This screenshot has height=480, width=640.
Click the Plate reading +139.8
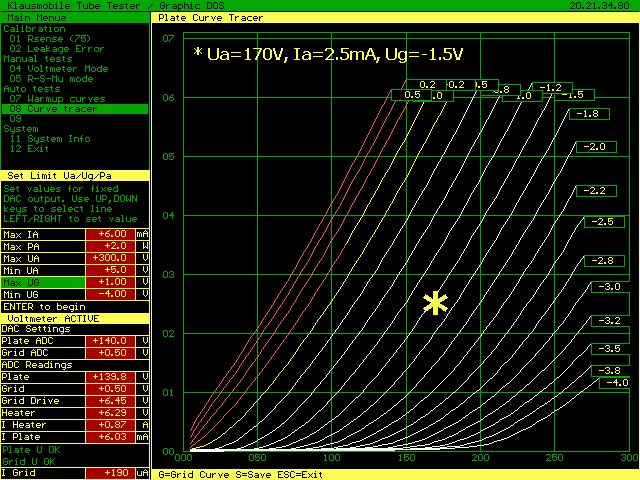110,377
